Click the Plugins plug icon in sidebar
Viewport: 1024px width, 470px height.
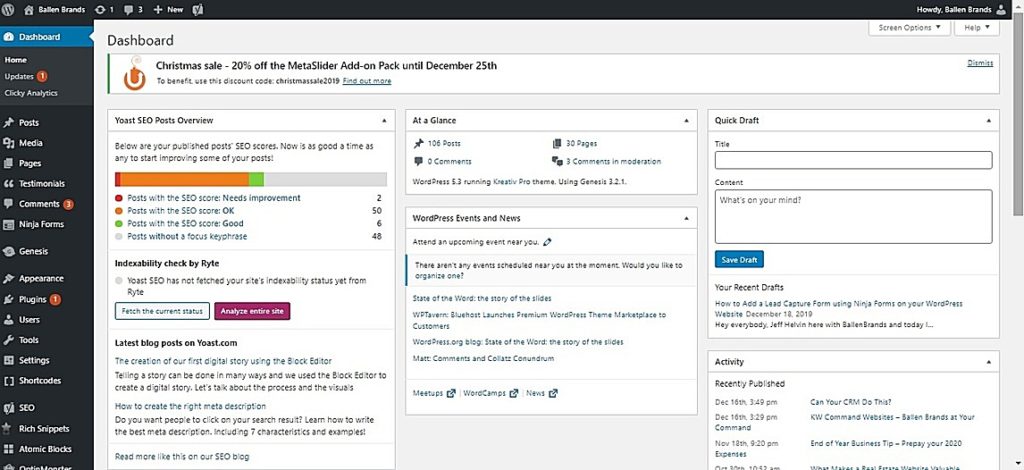click(8, 300)
